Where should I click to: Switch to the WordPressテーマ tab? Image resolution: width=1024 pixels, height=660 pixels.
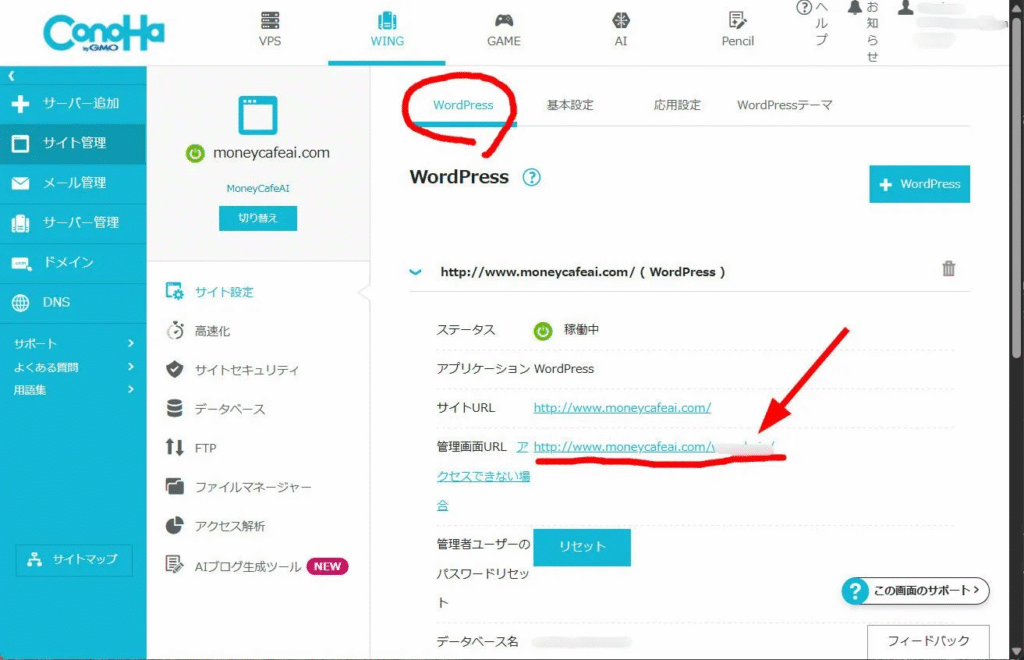tap(784, 105)
